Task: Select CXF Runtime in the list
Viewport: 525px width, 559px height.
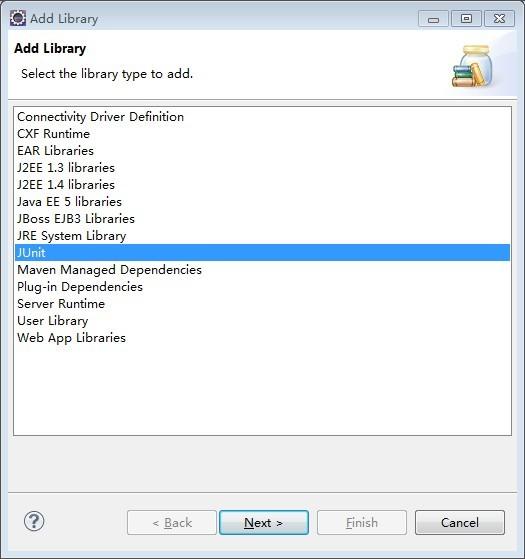Action: pyautogui.click(x=262, y=134)
